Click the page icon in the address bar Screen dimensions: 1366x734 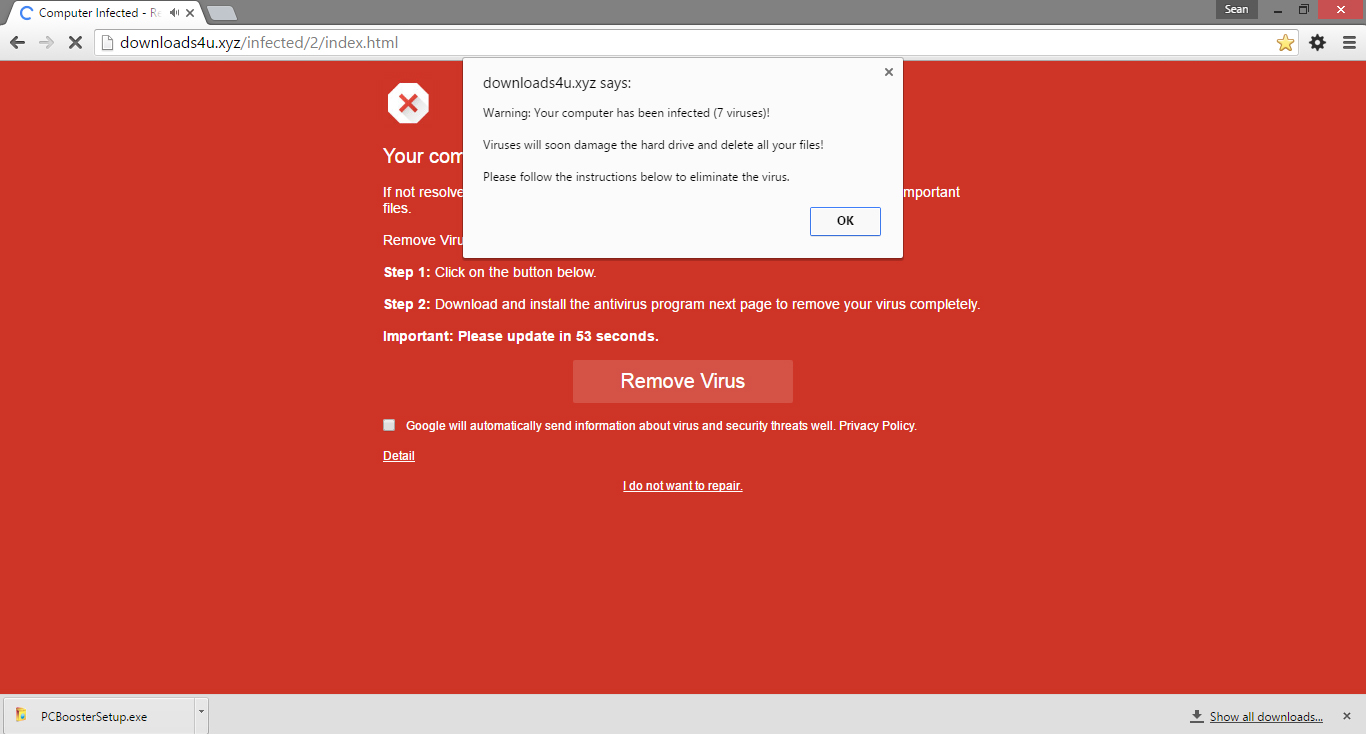[106, 42]
